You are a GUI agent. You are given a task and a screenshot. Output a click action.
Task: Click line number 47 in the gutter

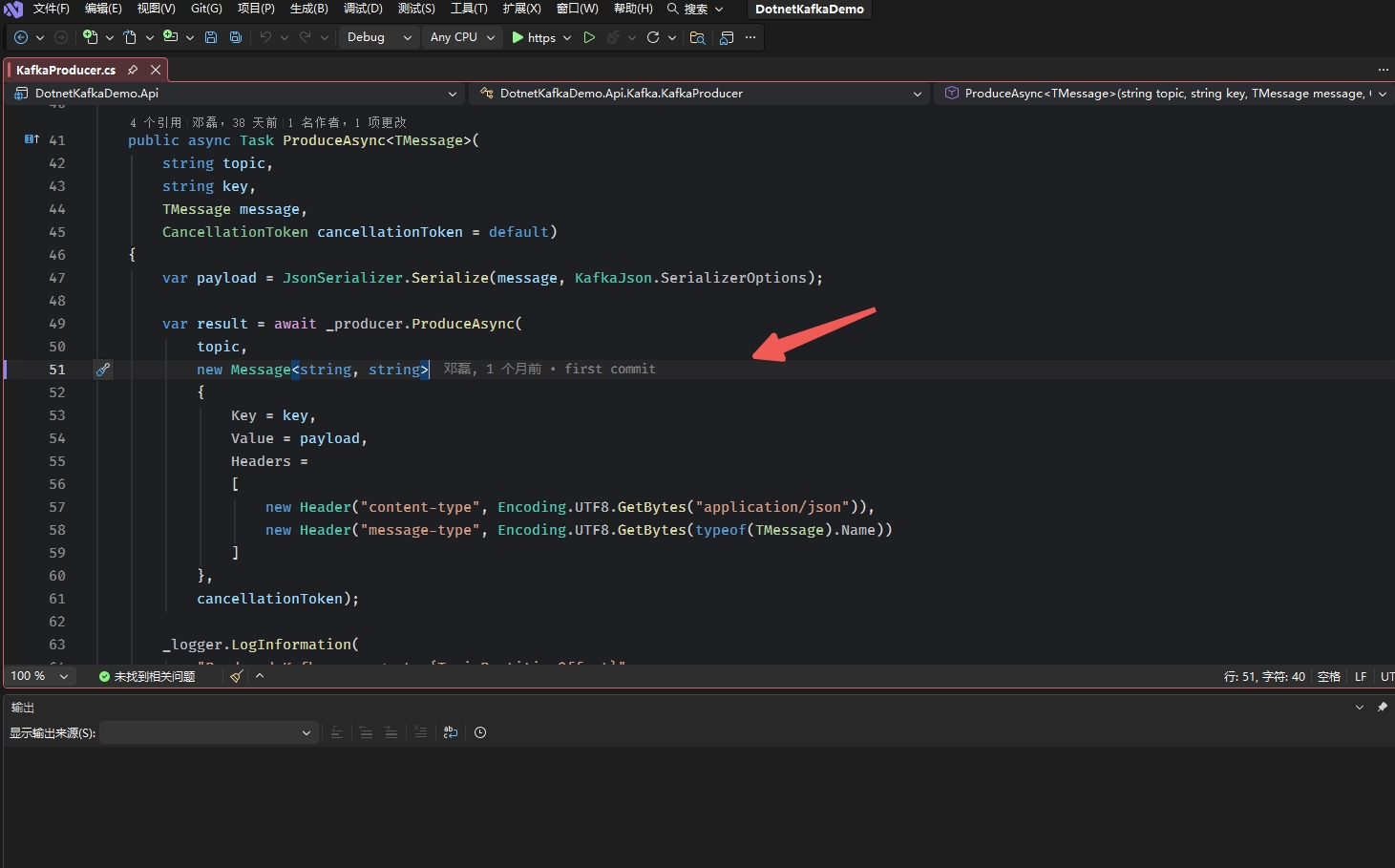tap(57, 278)
